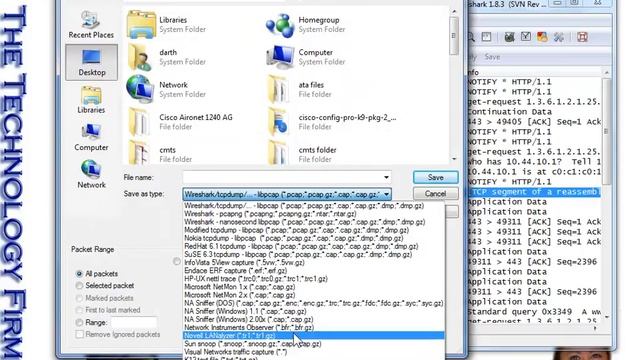Pick NA Sniffer (Windows) 1.1 format

313,311
